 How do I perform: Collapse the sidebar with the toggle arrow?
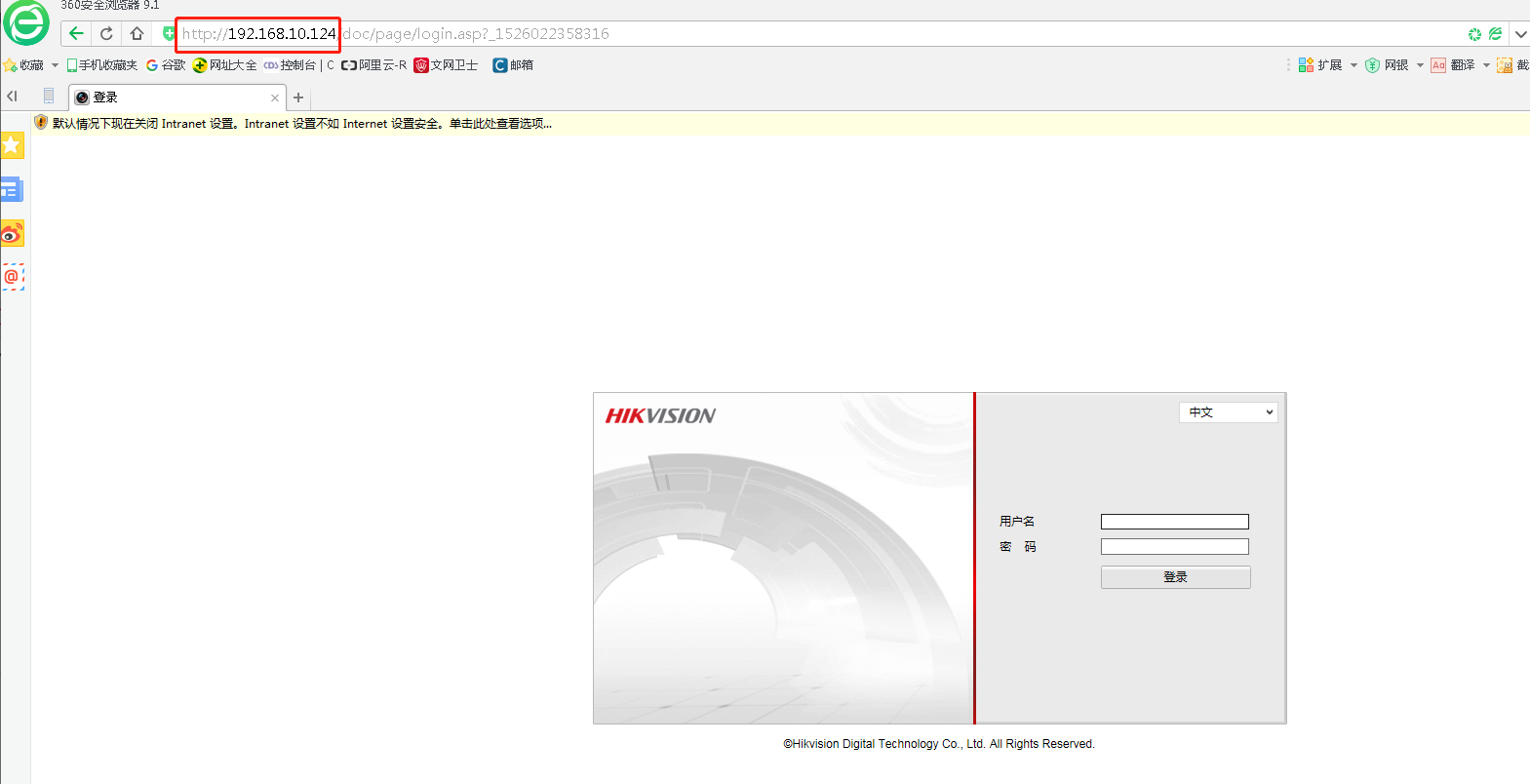12,97
